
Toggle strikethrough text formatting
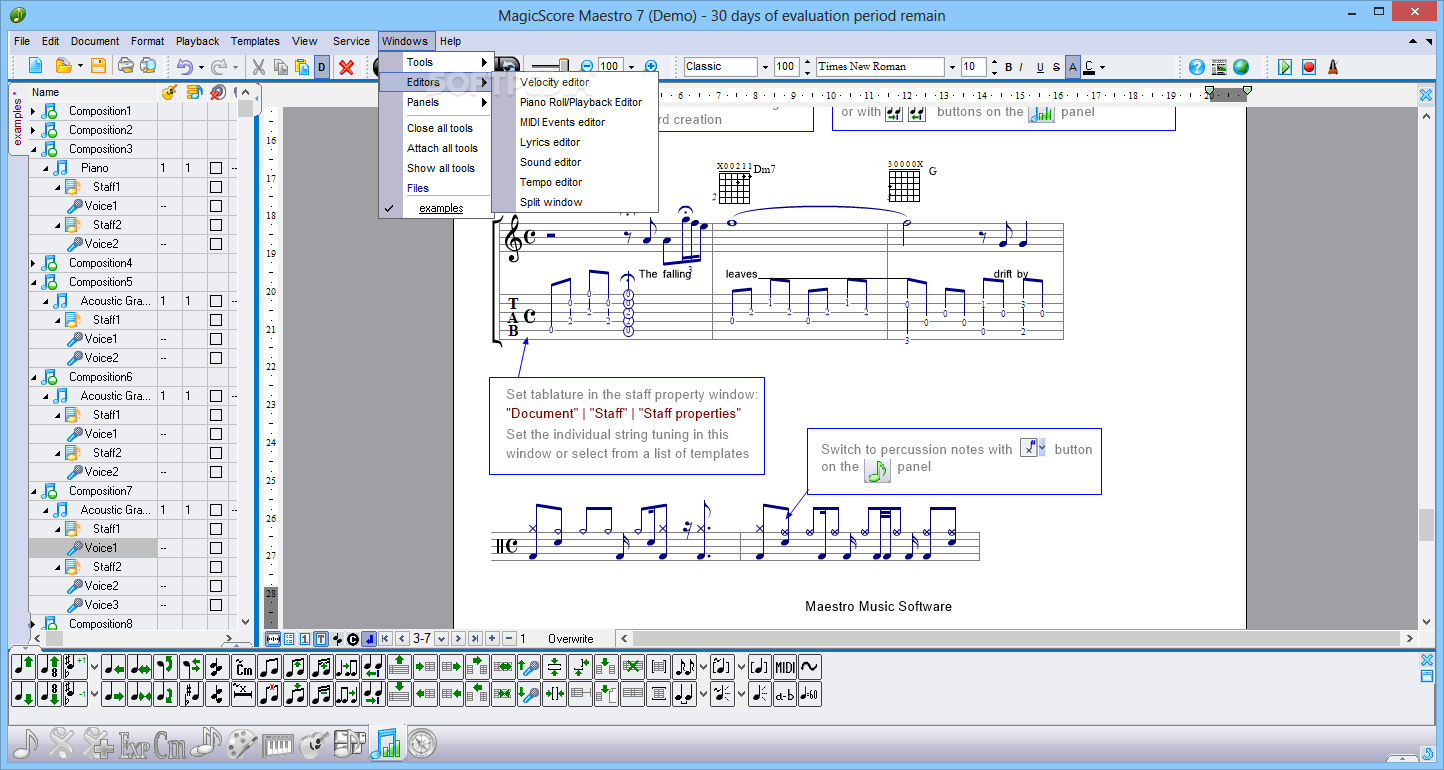point(1056,67)
